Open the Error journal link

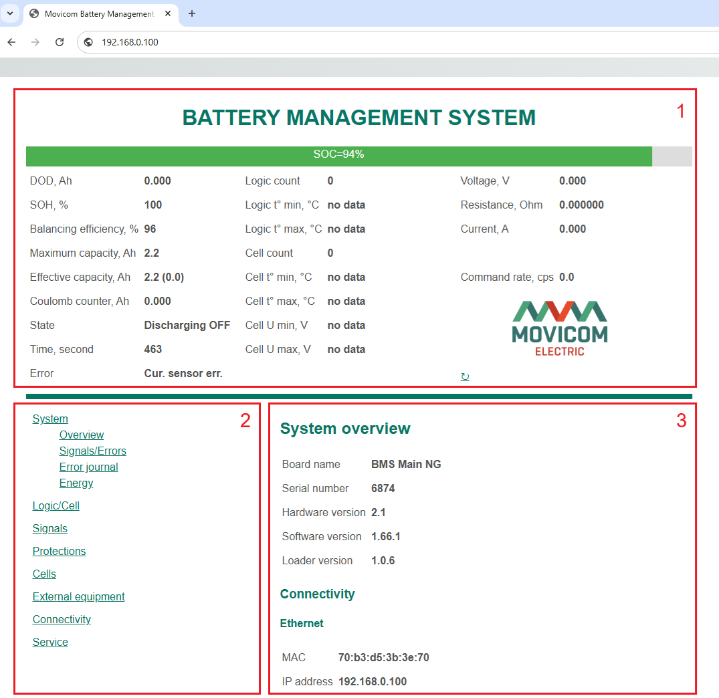[x=88, y=467]
